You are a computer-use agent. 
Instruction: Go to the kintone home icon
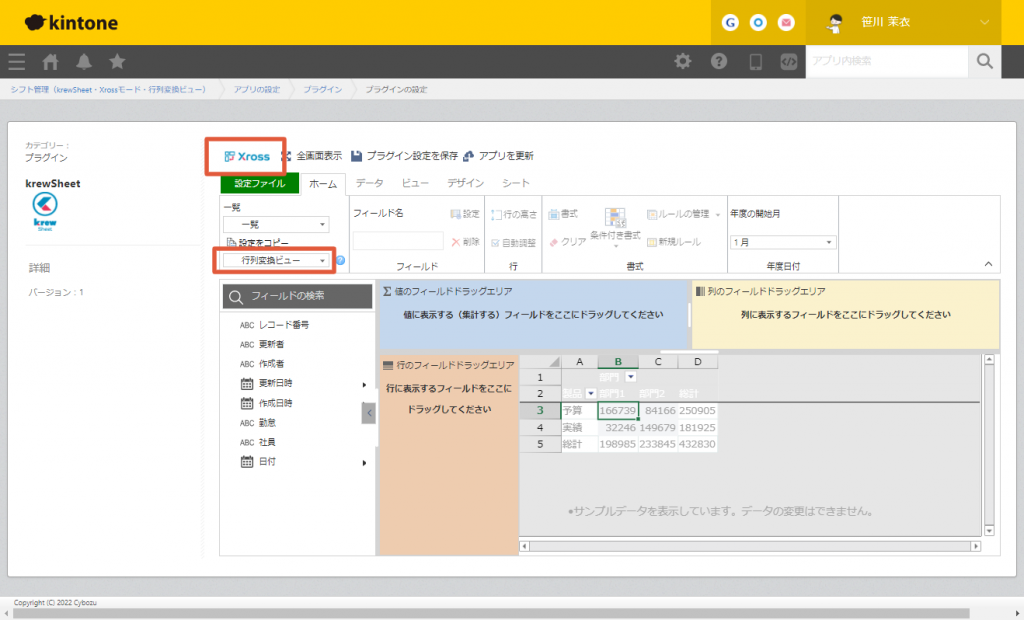coord(50,61)
